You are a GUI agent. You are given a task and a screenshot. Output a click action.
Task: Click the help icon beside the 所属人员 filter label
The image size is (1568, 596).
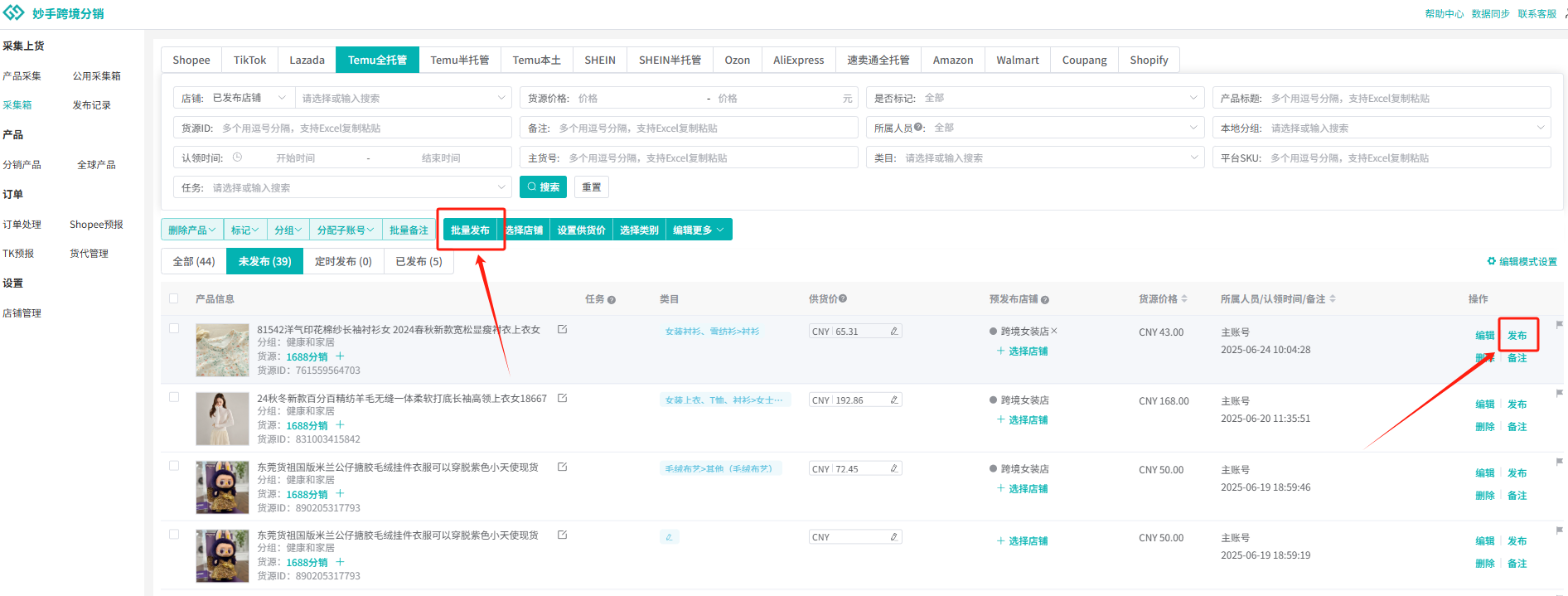click(919, 128)
